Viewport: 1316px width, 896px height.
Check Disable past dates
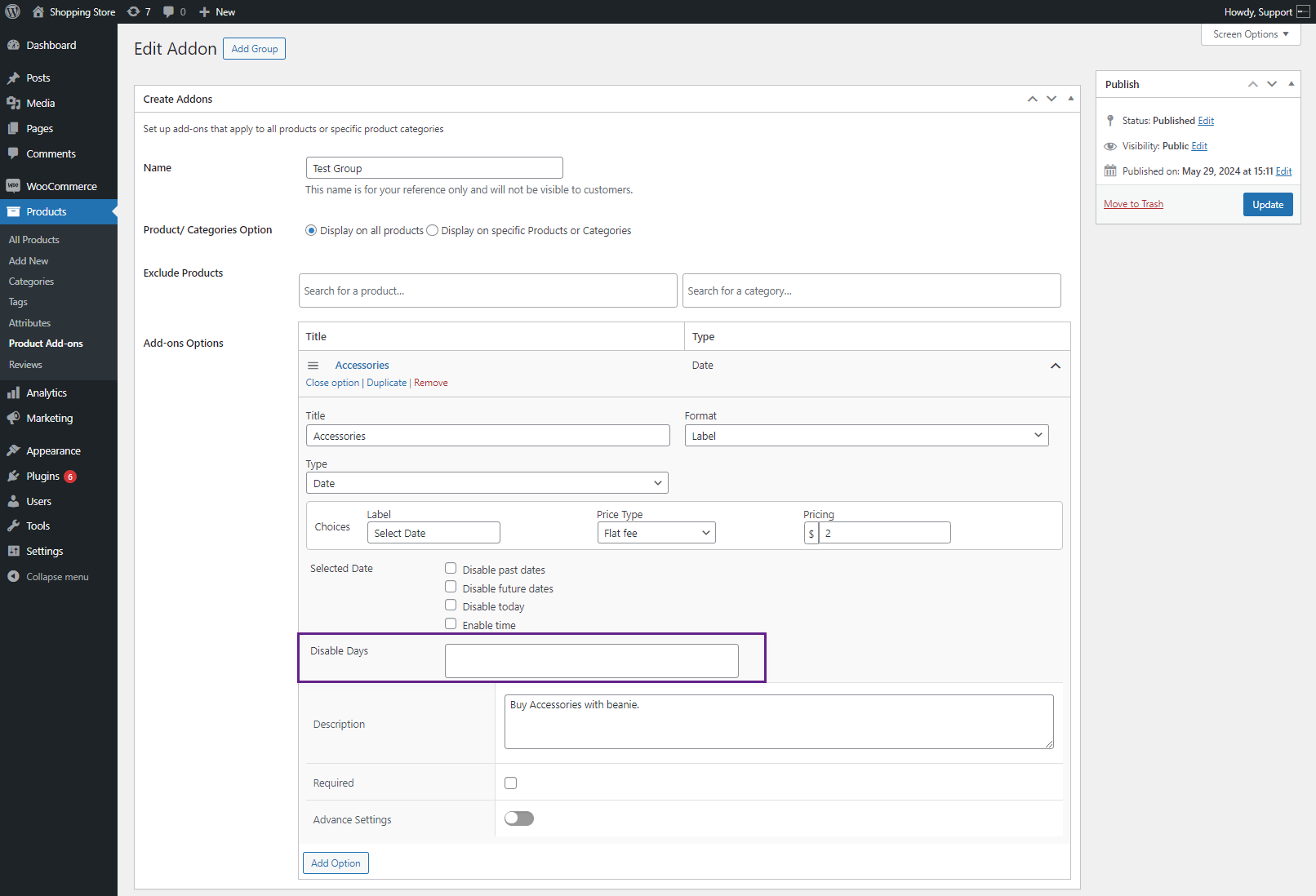coord(451,568)
